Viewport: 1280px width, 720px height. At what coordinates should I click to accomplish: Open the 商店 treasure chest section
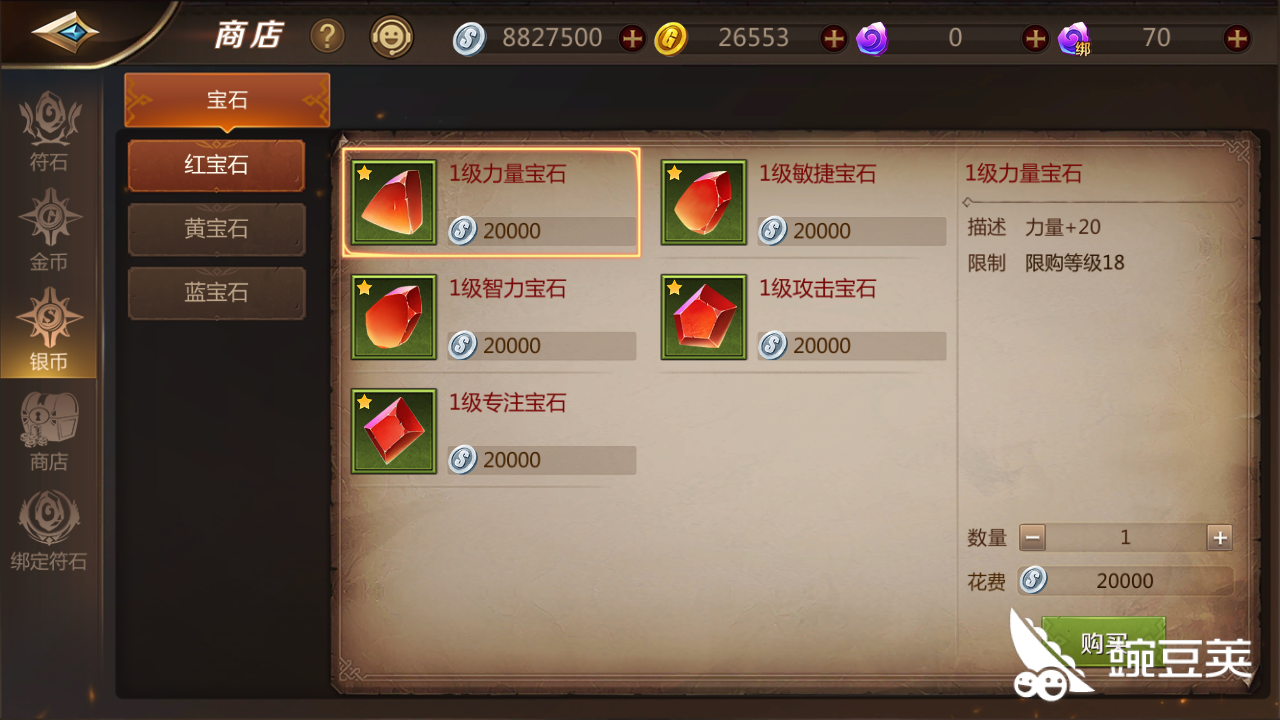[x=48, y=432]
